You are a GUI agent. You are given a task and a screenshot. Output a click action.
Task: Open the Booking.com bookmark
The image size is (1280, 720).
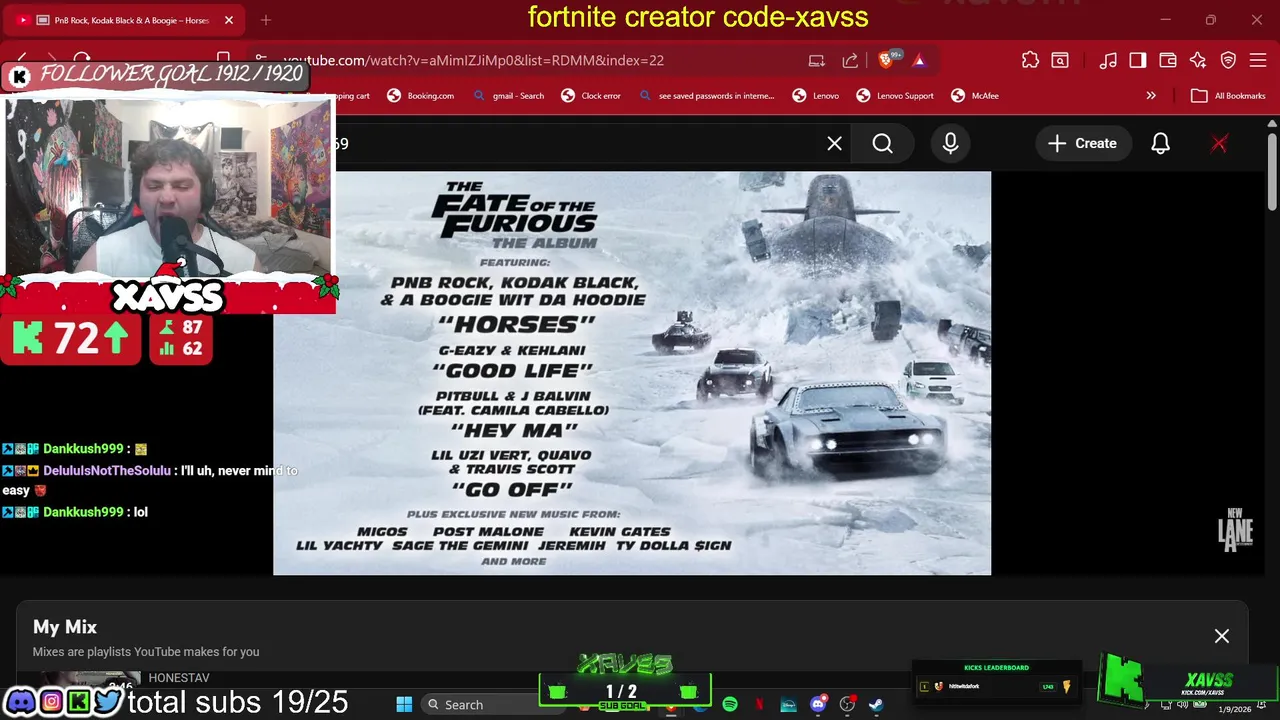pyautogui.click(x=421, y=96)
